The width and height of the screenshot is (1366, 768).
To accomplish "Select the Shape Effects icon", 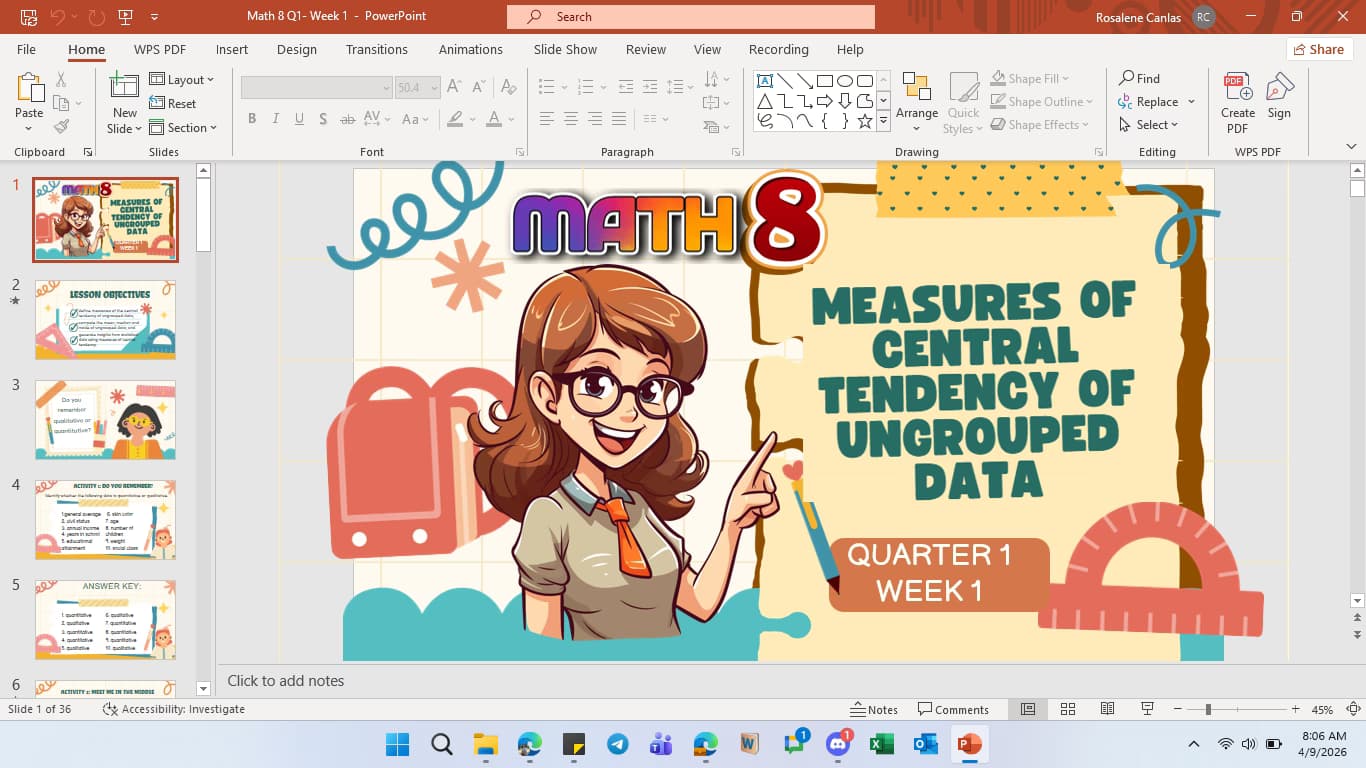I will tap(999, 124).
